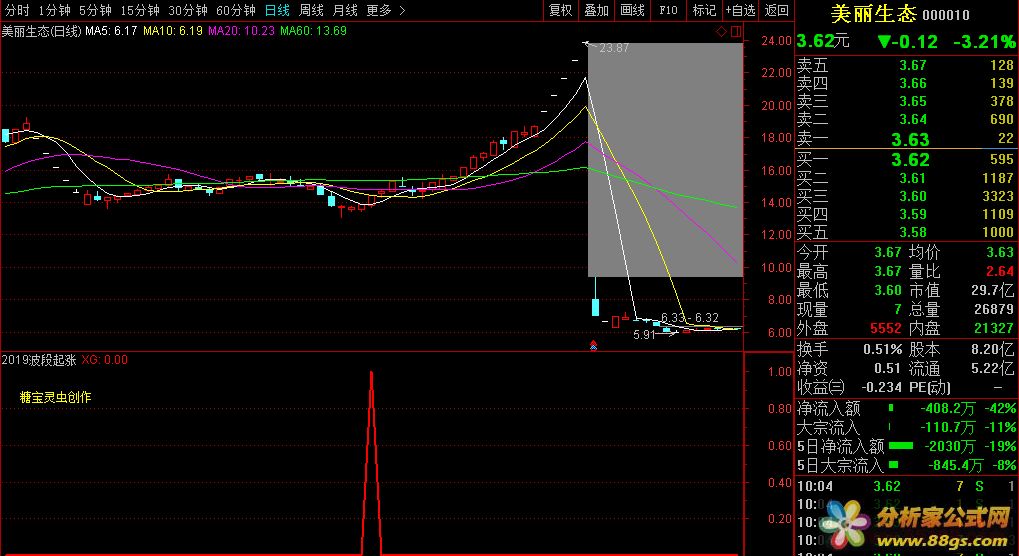Click the 返回 back button

point(777,10)
